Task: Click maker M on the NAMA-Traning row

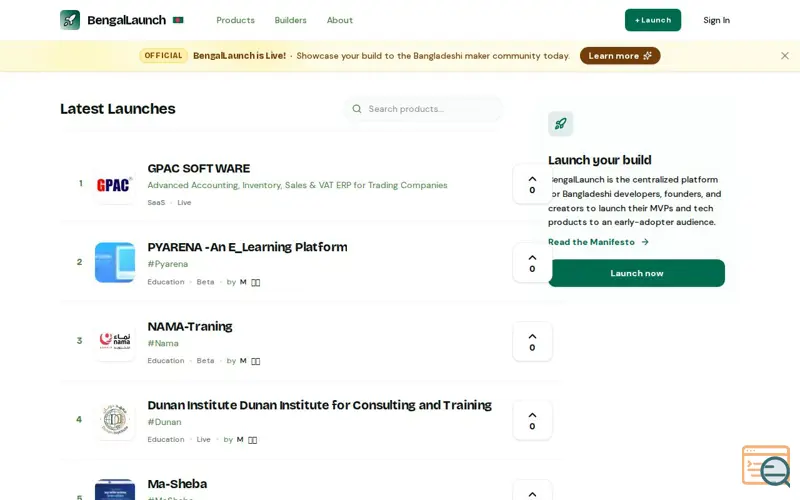Action: (243, 361)
